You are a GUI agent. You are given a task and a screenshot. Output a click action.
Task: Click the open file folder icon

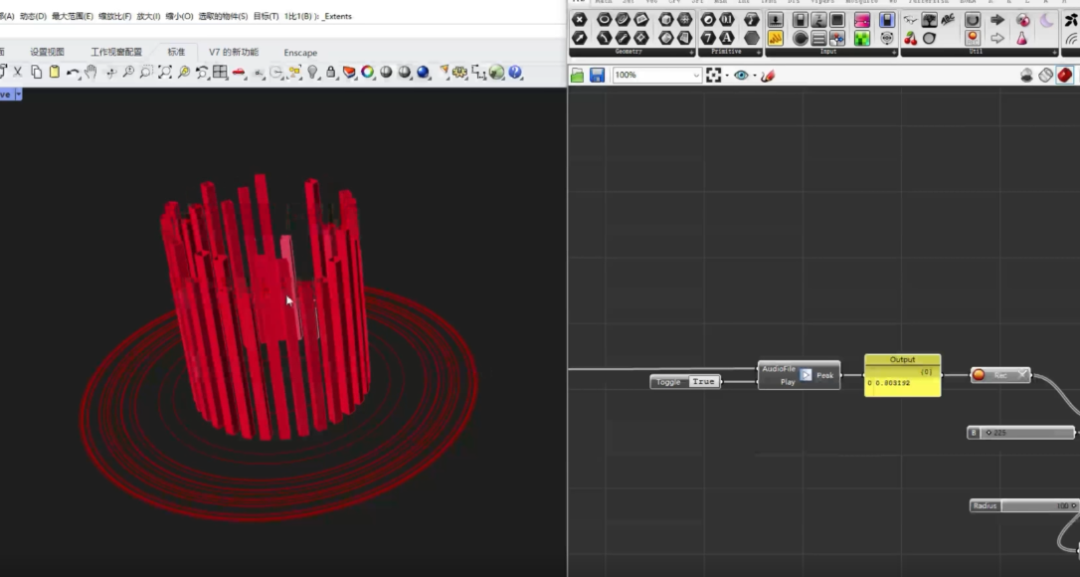point(578,75)
